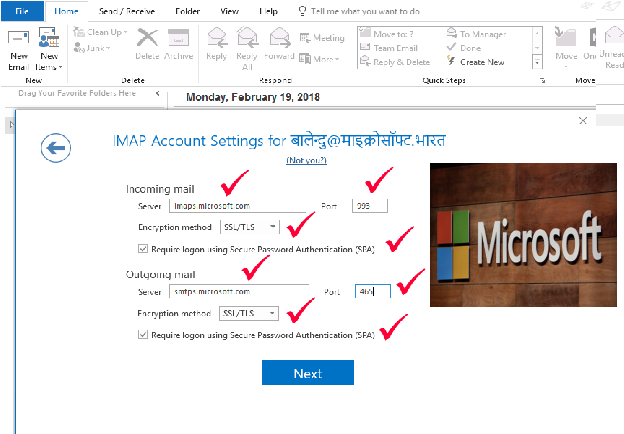
Task: Select the Reply & Delete quick step
Action: [x=395, y=62]
